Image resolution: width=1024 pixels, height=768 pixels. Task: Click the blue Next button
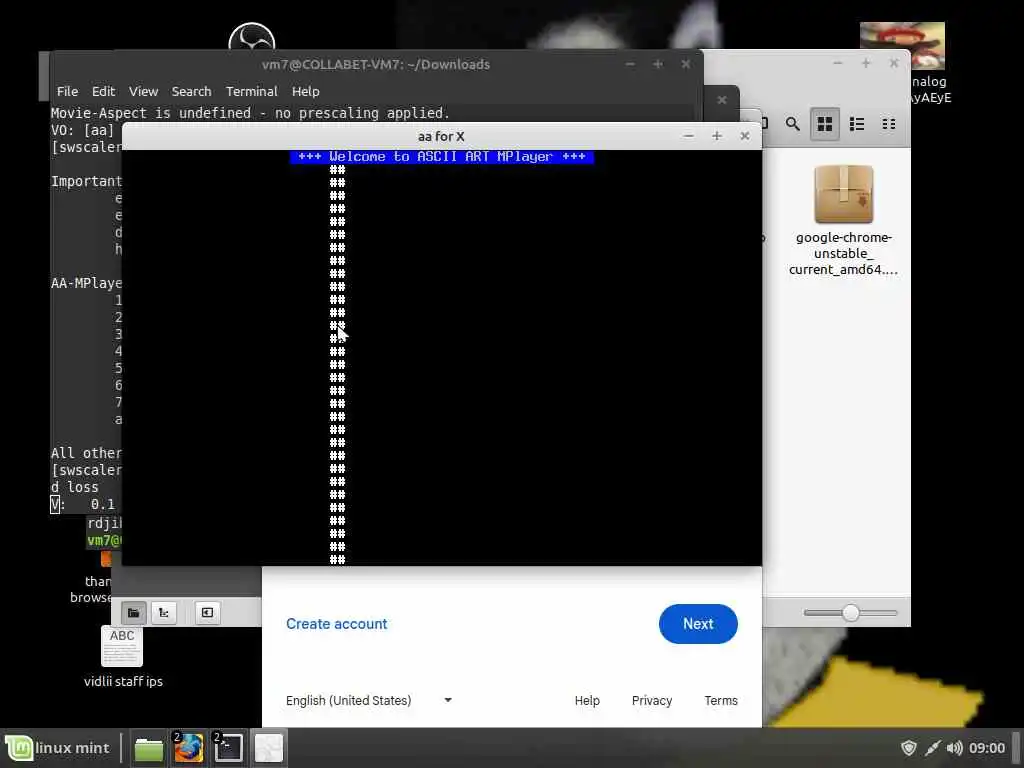click(x=698, y=624)
